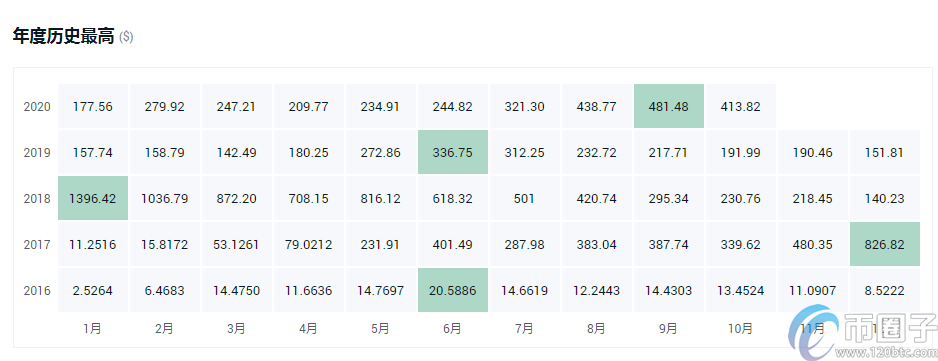This screenshot has width=938, height=361.
Task: Click the 826.82 December 2017 cell
Action: 885,244
